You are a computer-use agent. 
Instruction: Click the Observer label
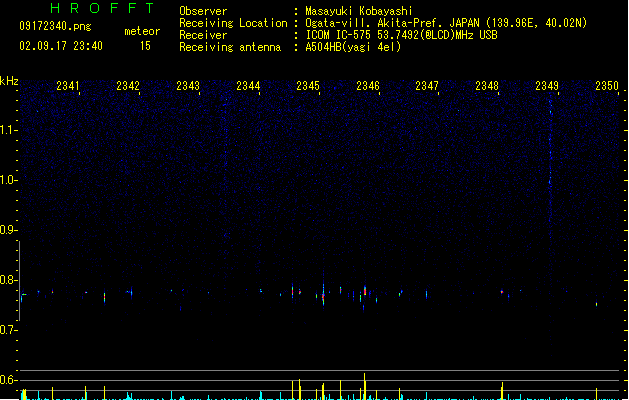[x=203, y=11]
